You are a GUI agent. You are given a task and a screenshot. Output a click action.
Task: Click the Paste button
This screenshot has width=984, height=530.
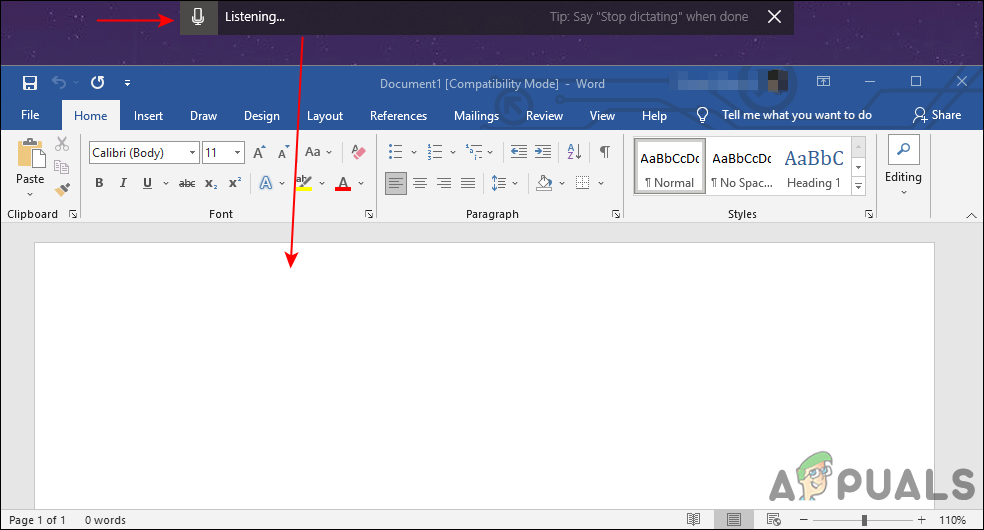click(x=30, y=161)
